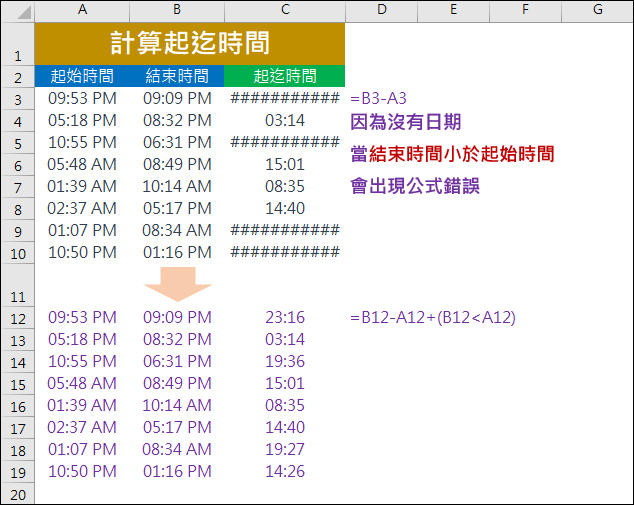Screen dimensions: 634x505
Task: Click cell A9 showing 01:07 PM
Action: 82,230
